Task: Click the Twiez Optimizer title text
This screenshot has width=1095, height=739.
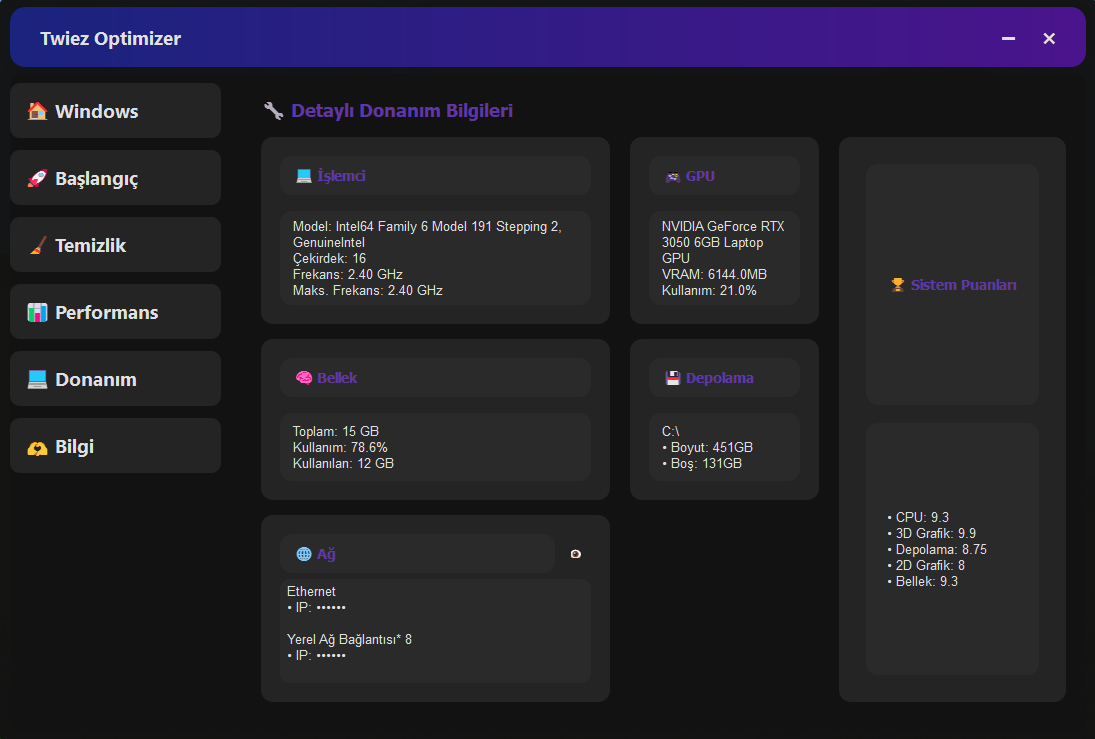Action: (x=110, y=38)
